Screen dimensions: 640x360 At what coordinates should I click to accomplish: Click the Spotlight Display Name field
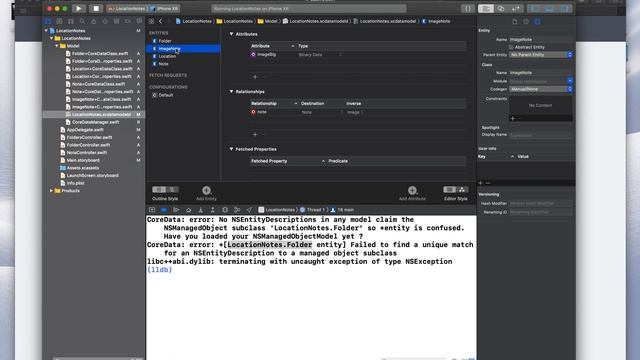click(540, 135)
